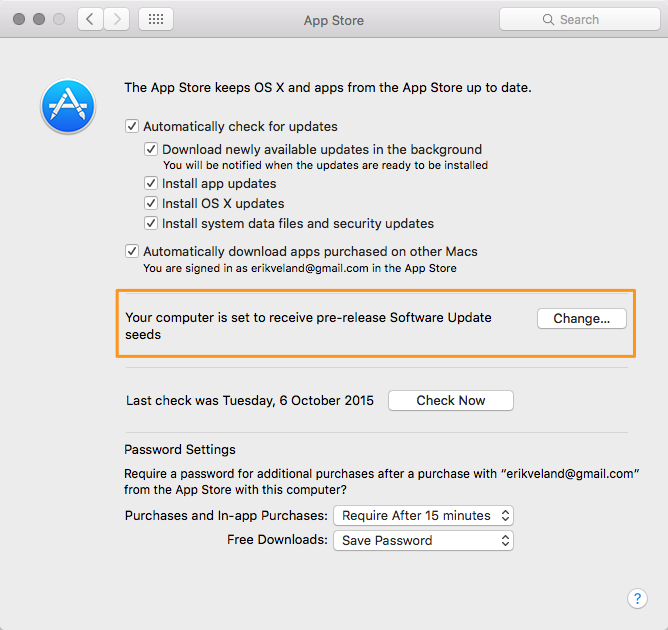Click the 'Password Settings' heading
Screen dimensions: 668x630
(x=180, y=449)
